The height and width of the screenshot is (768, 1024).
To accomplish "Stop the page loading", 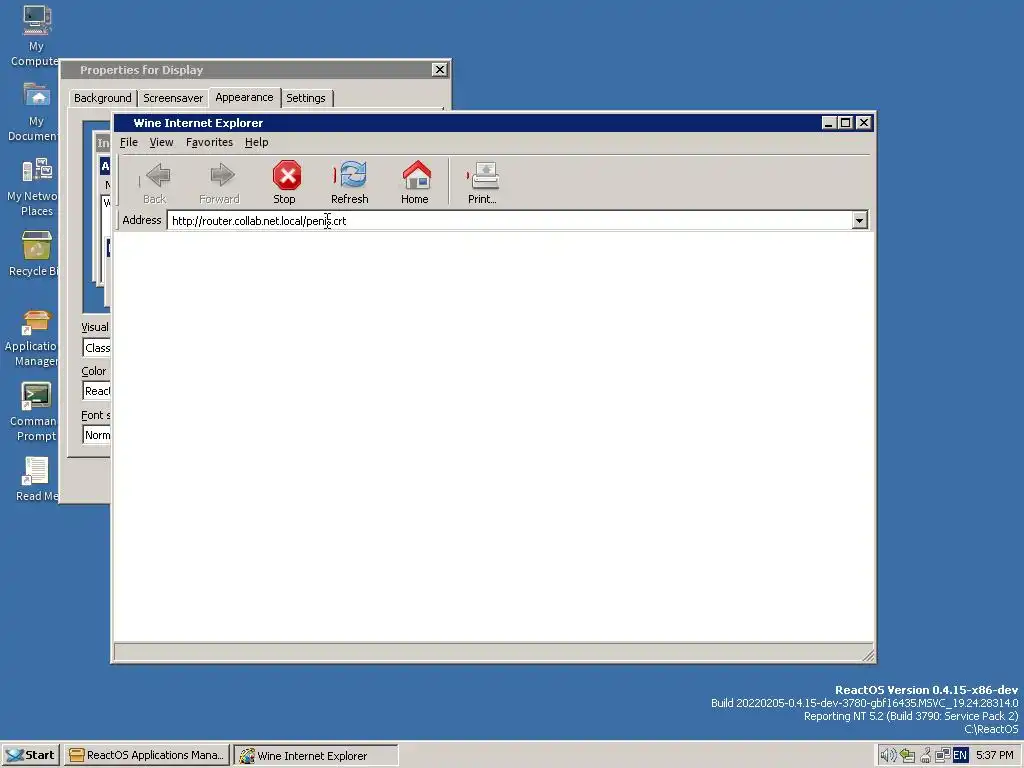I will [285, 182].
